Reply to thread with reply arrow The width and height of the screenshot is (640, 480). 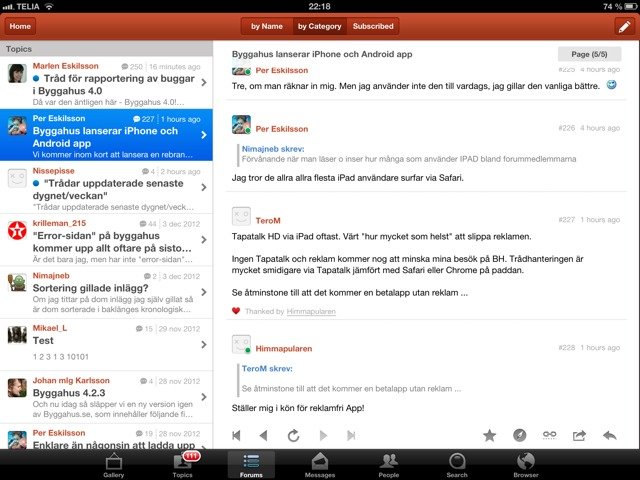coord(610,436)
